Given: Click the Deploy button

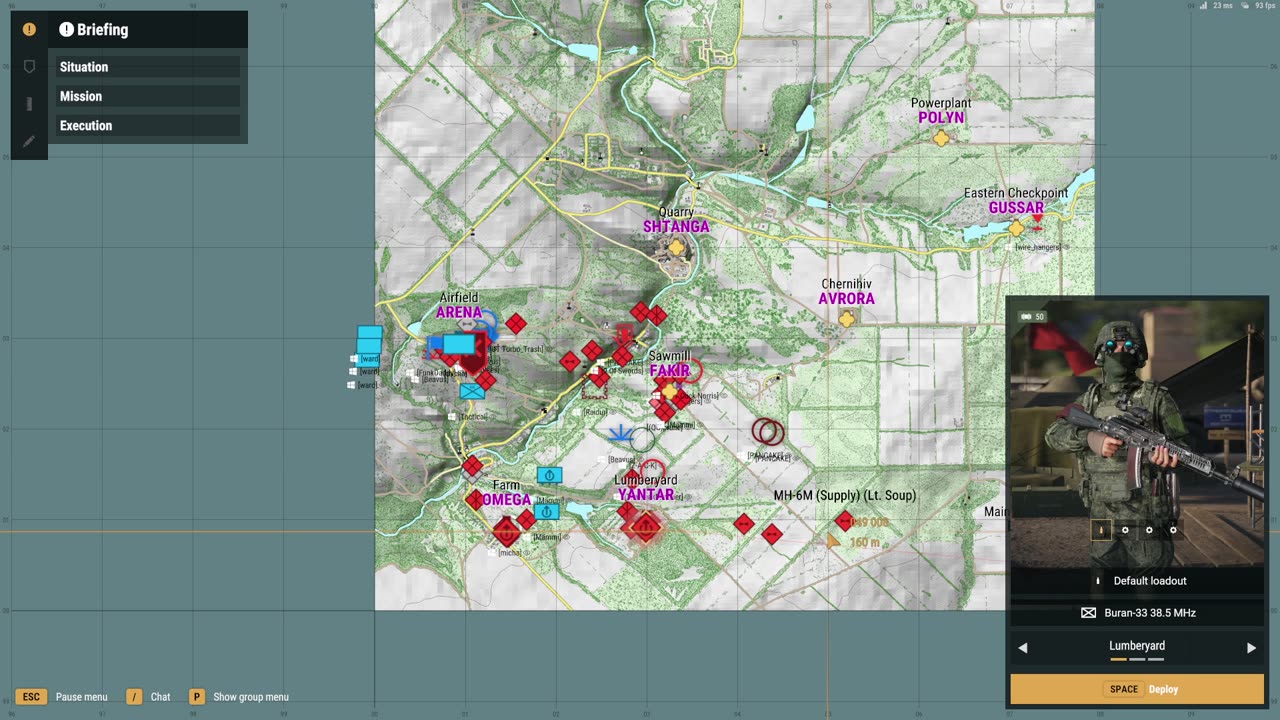Looking at the screenshot, I should coord(1137,689).
